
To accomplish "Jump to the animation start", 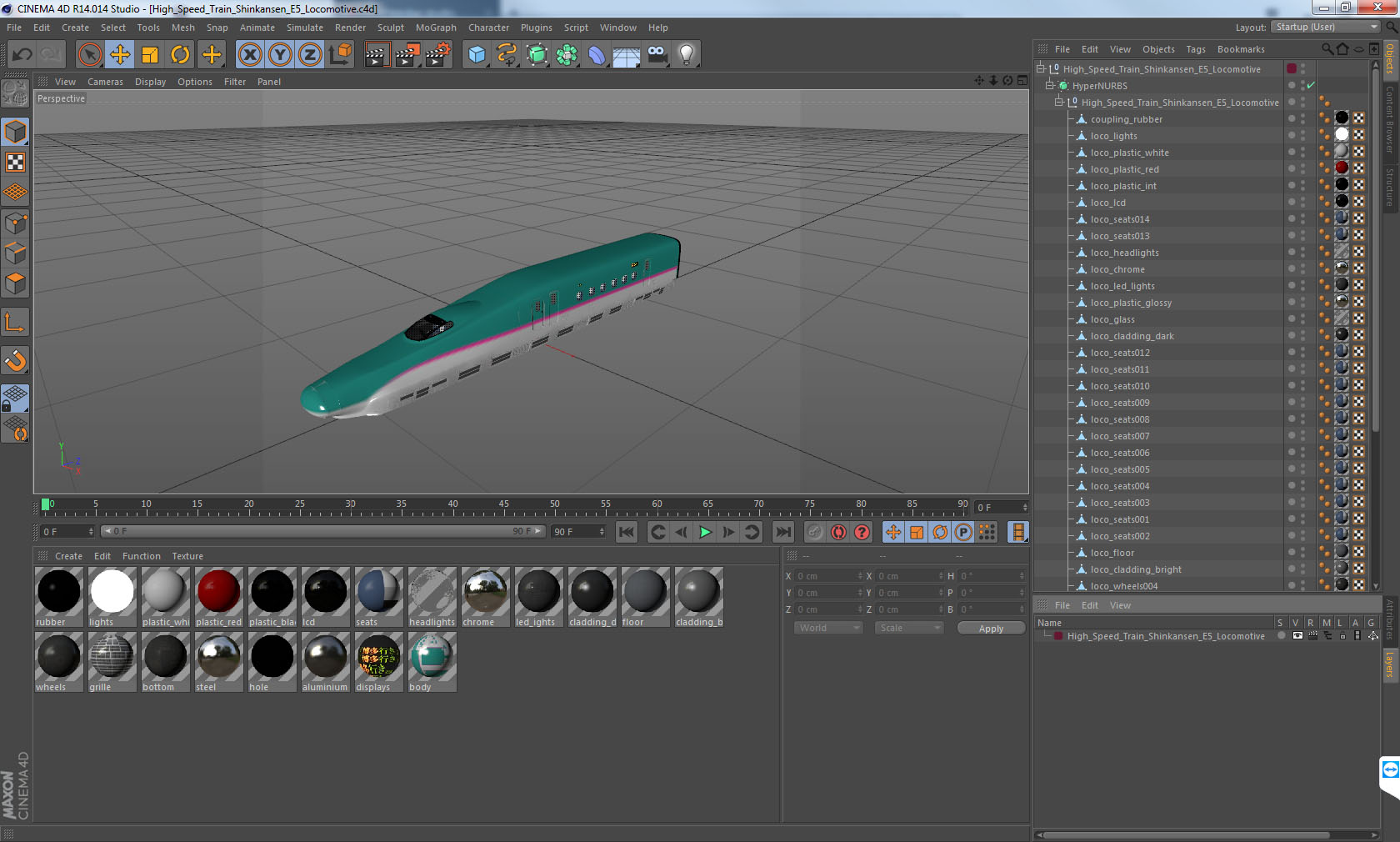I will tap(627, 532).
